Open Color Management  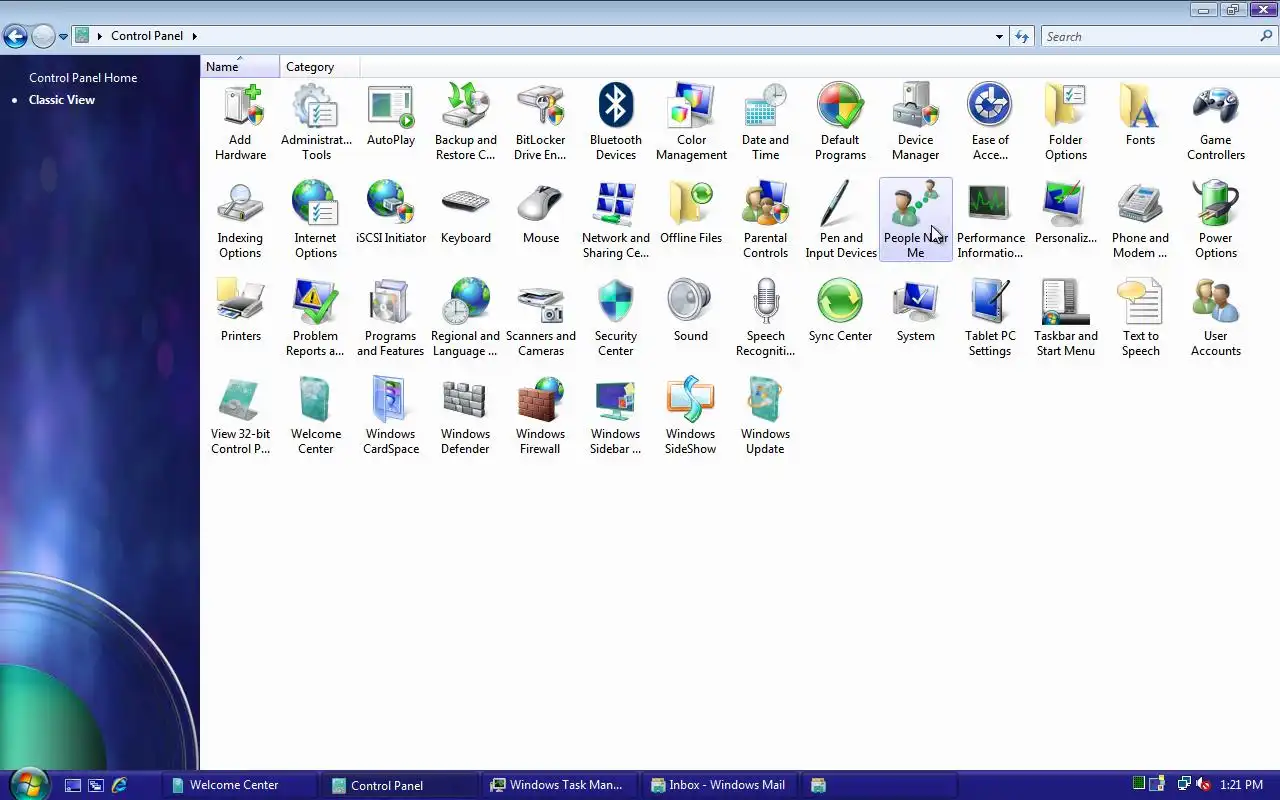(x=691, y=123)
